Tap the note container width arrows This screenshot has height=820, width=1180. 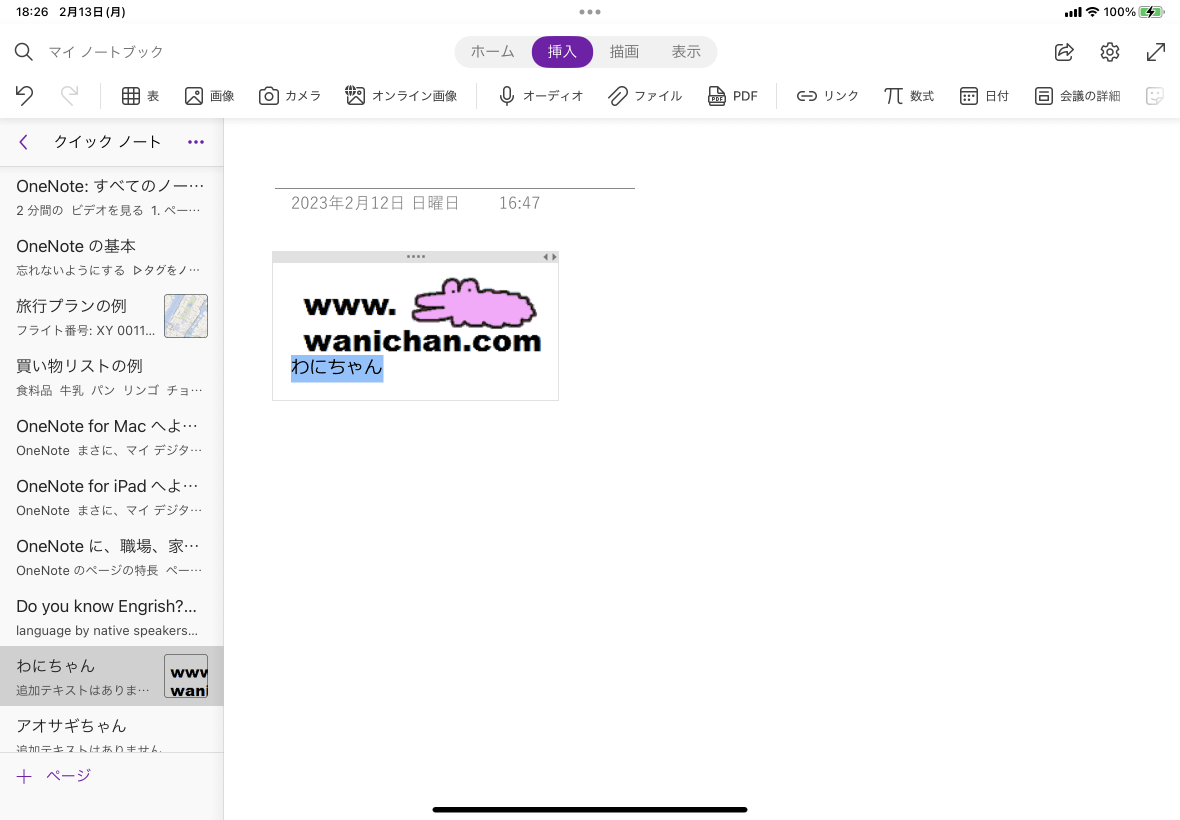pyautogui.click(x=550, y=257)
